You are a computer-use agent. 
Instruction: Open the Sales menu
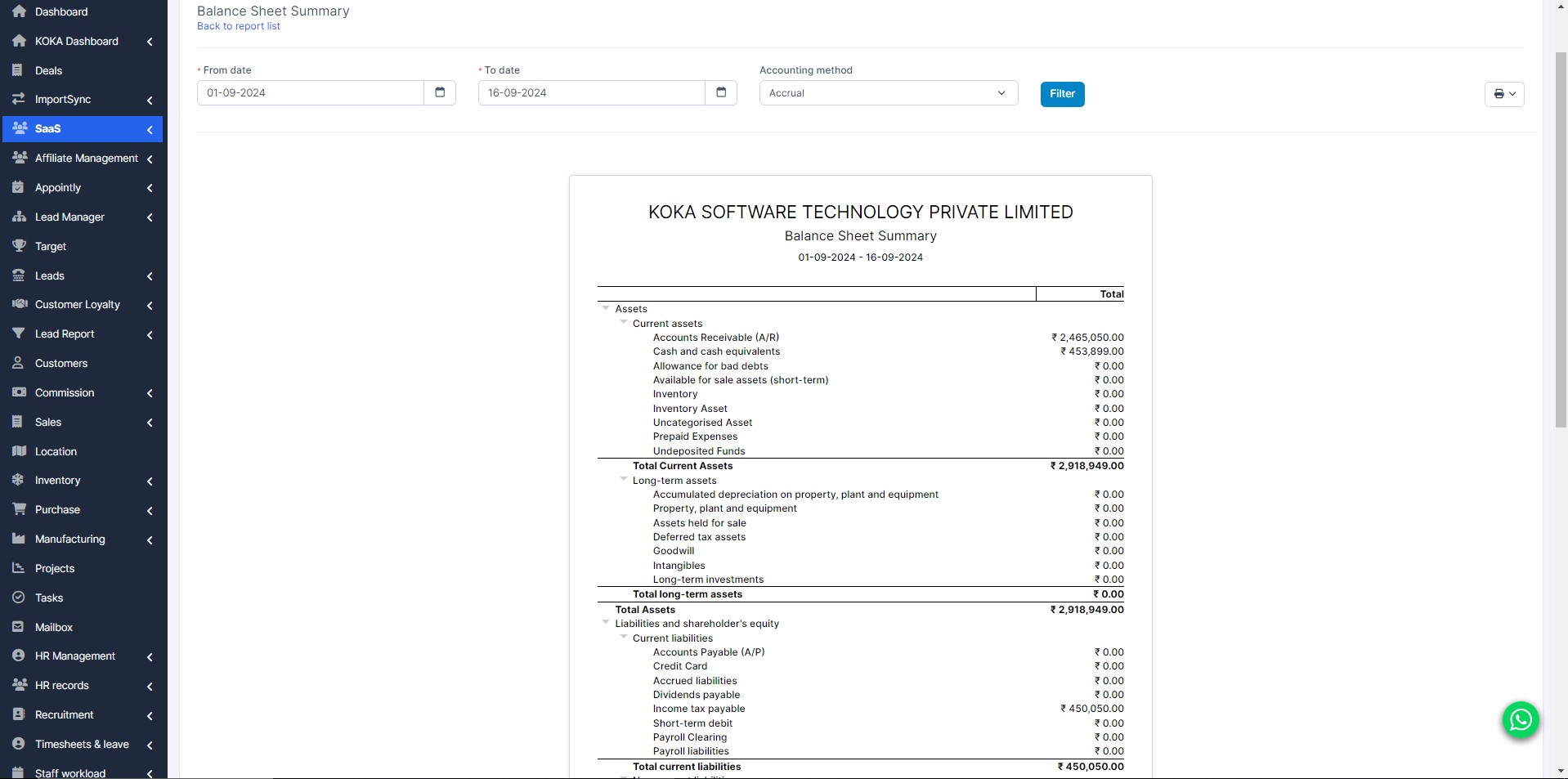tap(83, 422)
